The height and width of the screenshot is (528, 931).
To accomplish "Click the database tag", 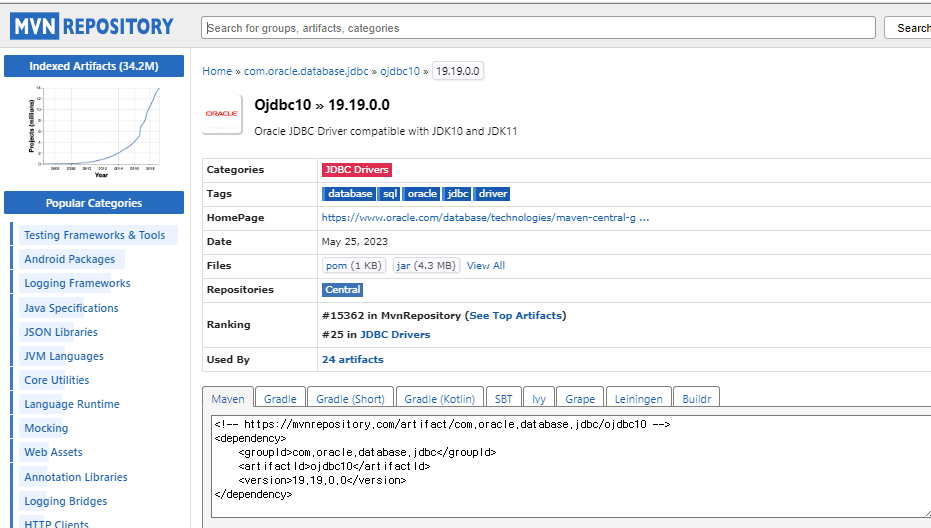I will 350,194.
